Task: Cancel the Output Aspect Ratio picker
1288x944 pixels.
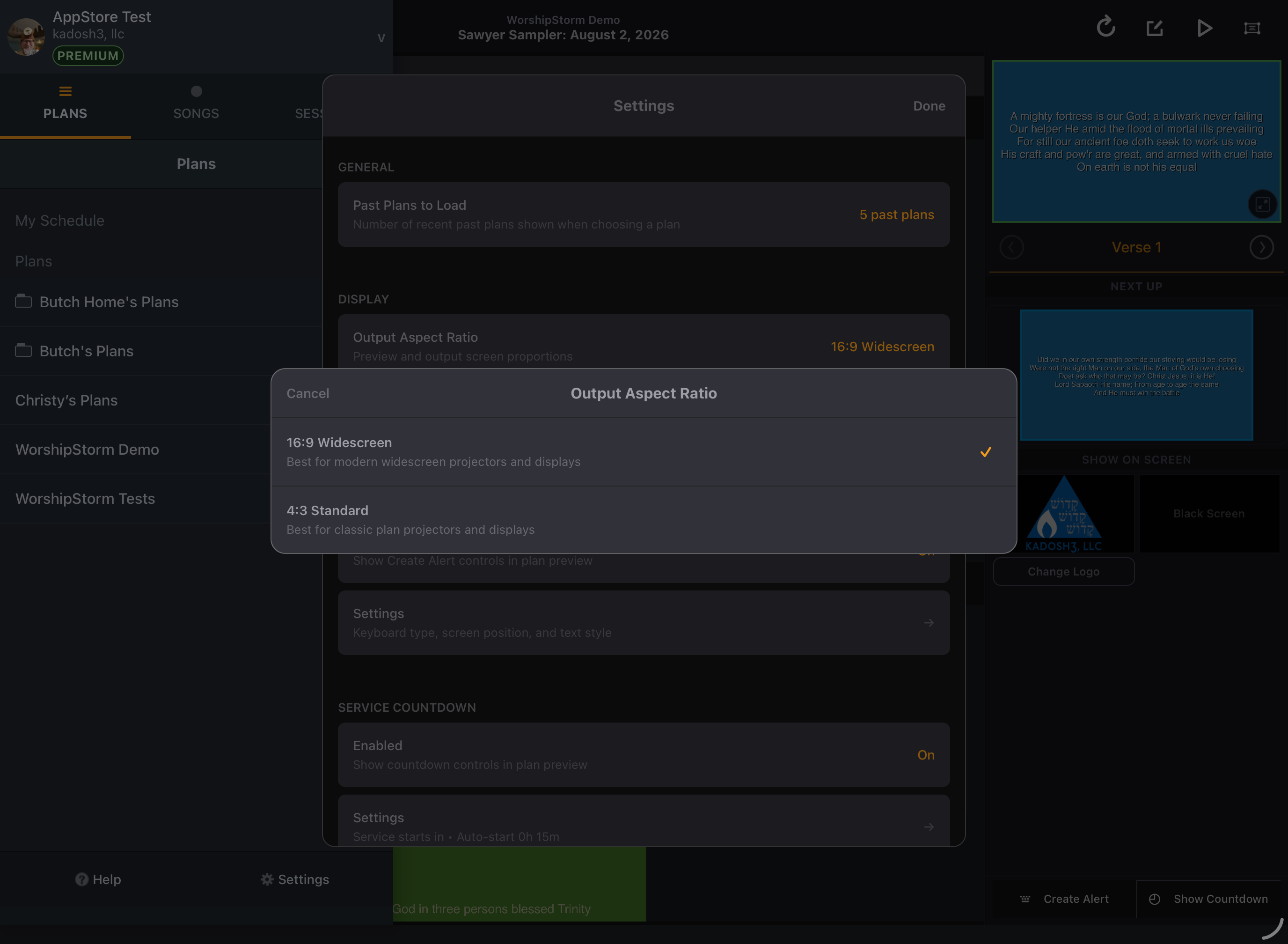Action: pos(307,393)
